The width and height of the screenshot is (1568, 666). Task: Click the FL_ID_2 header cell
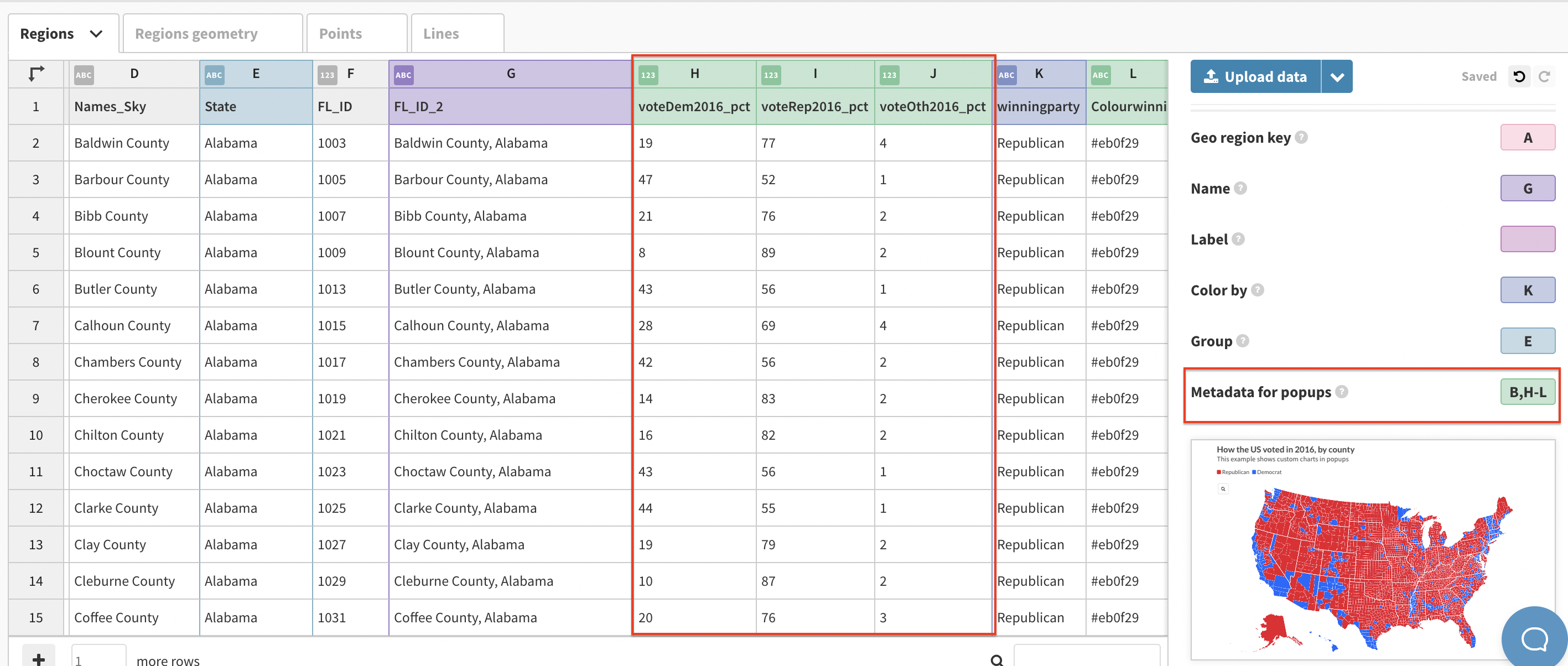click(510, 107)
